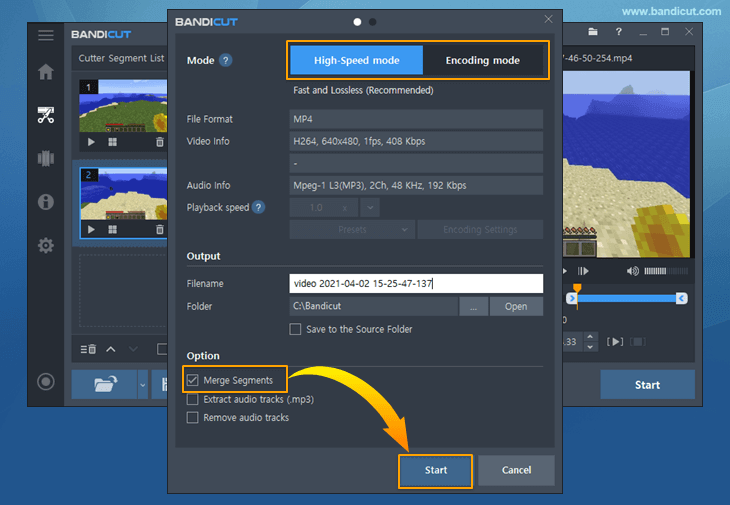
Task: Select the Split mode icon in sidebar
Action: coord(46,158)
